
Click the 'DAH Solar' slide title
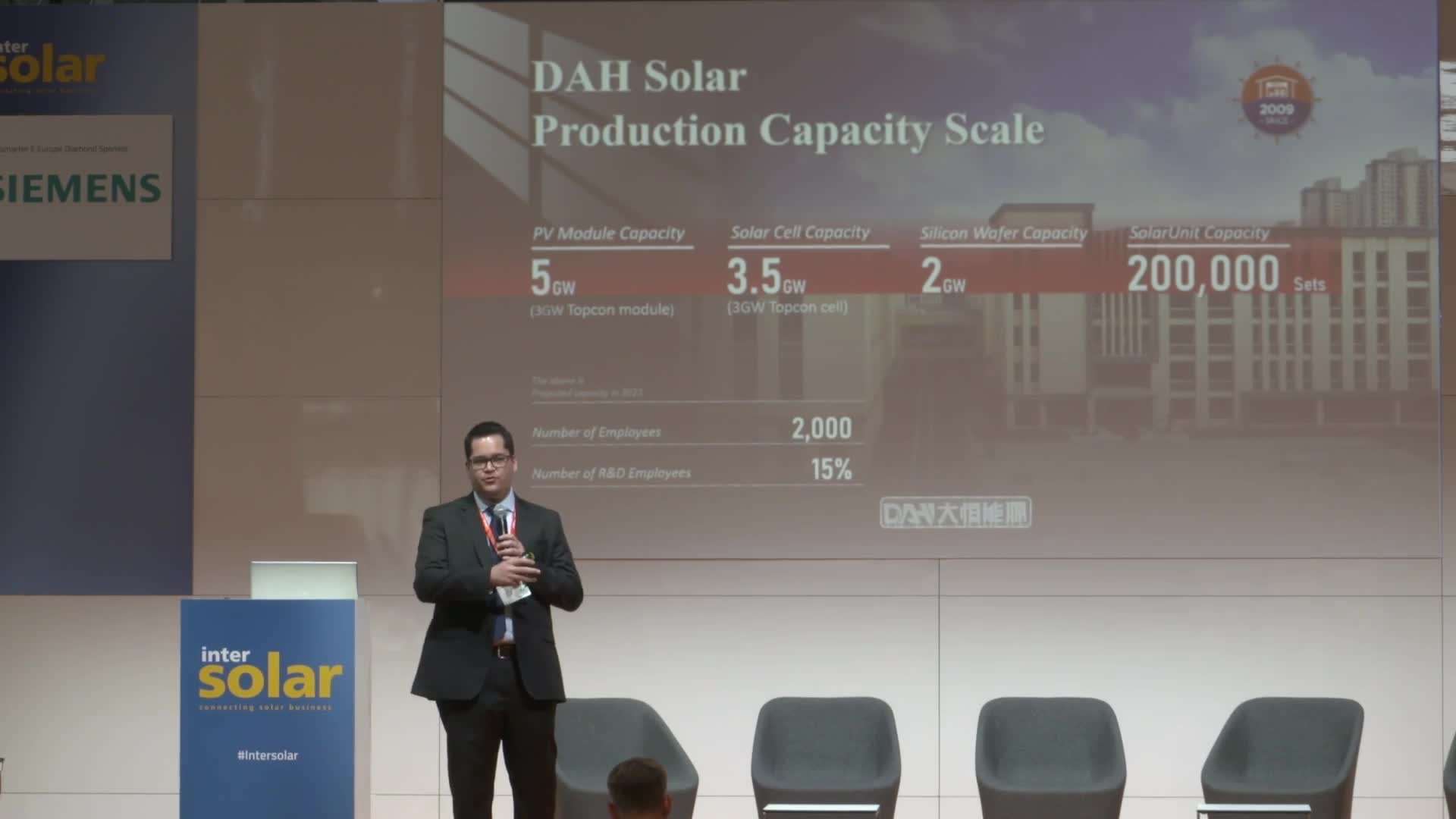pos(639,77)
